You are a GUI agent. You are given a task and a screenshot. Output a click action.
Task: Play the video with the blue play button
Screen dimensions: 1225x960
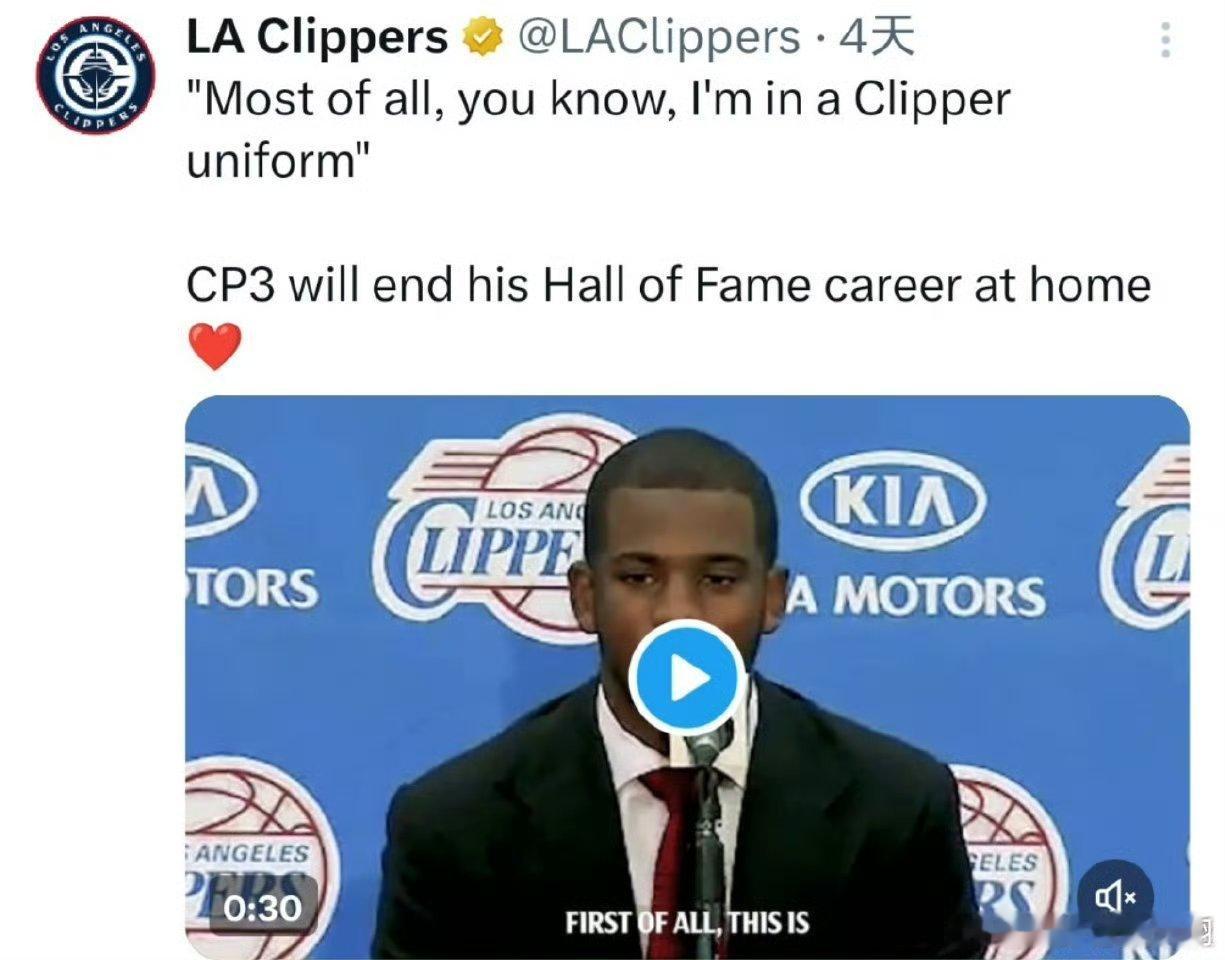687,679
